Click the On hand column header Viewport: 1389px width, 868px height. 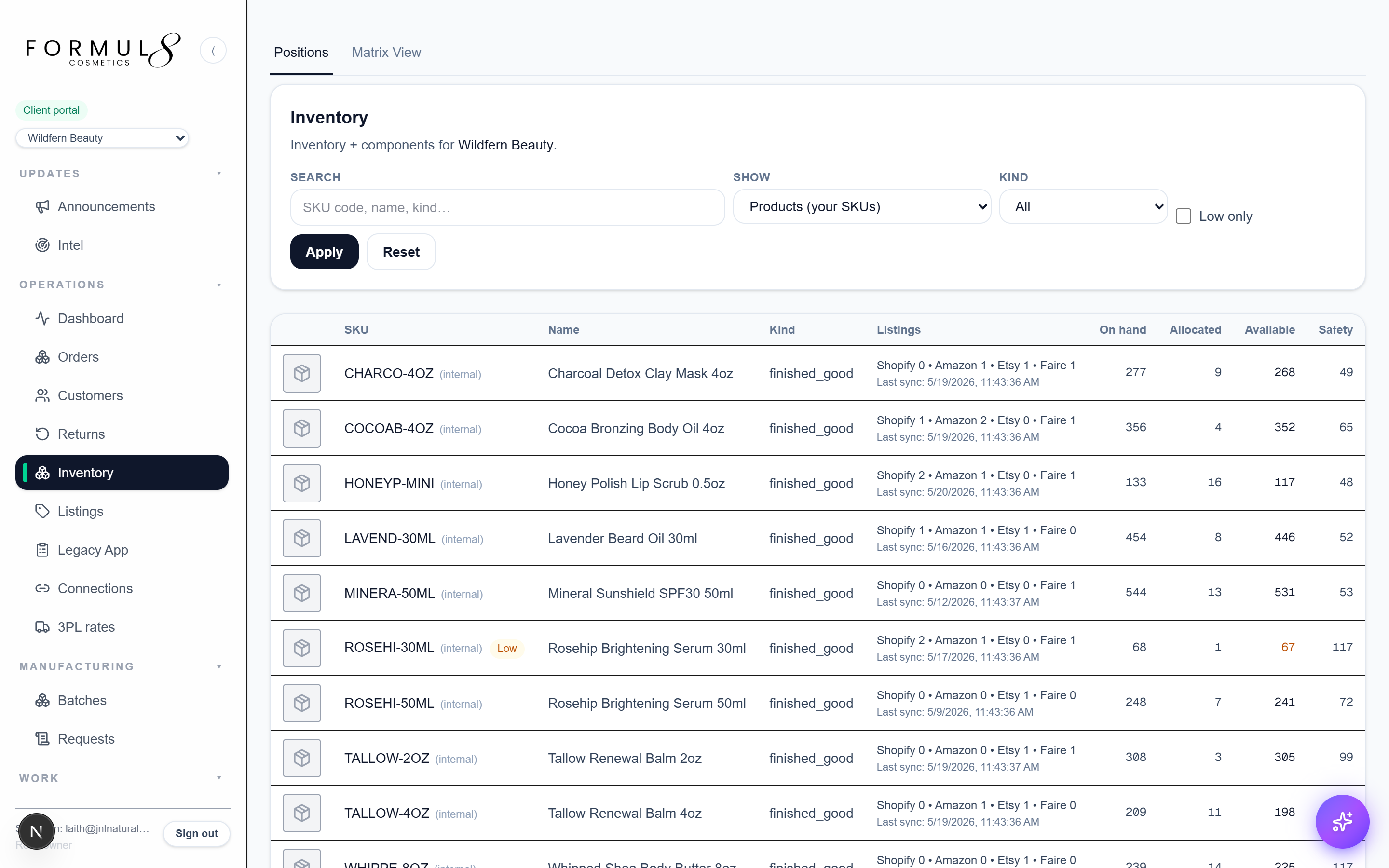pos(1123,329)
